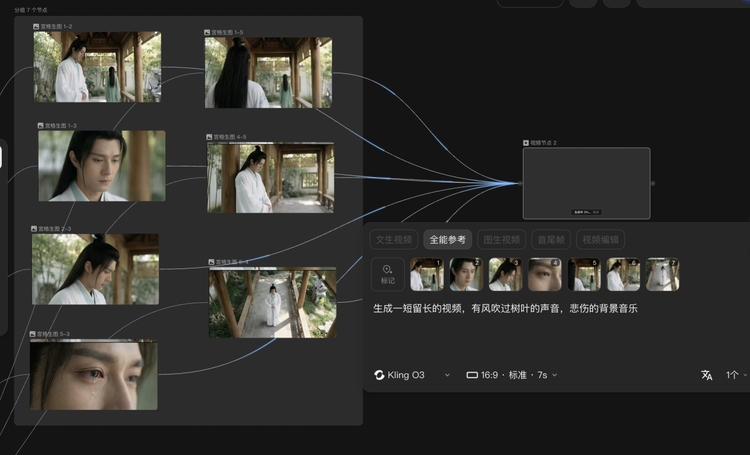Select reference thumbnail number 1
The image size is (750, 455).
pos(427,274)
